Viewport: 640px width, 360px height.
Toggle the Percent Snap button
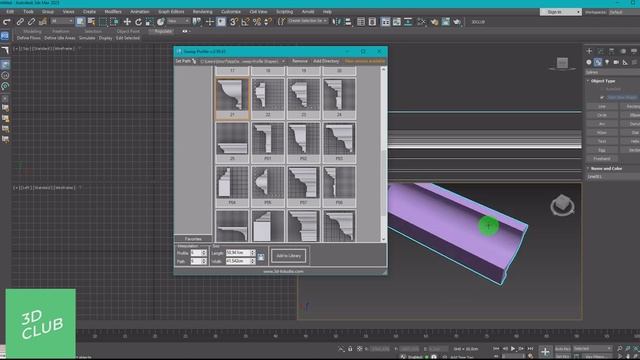point(257,22)
